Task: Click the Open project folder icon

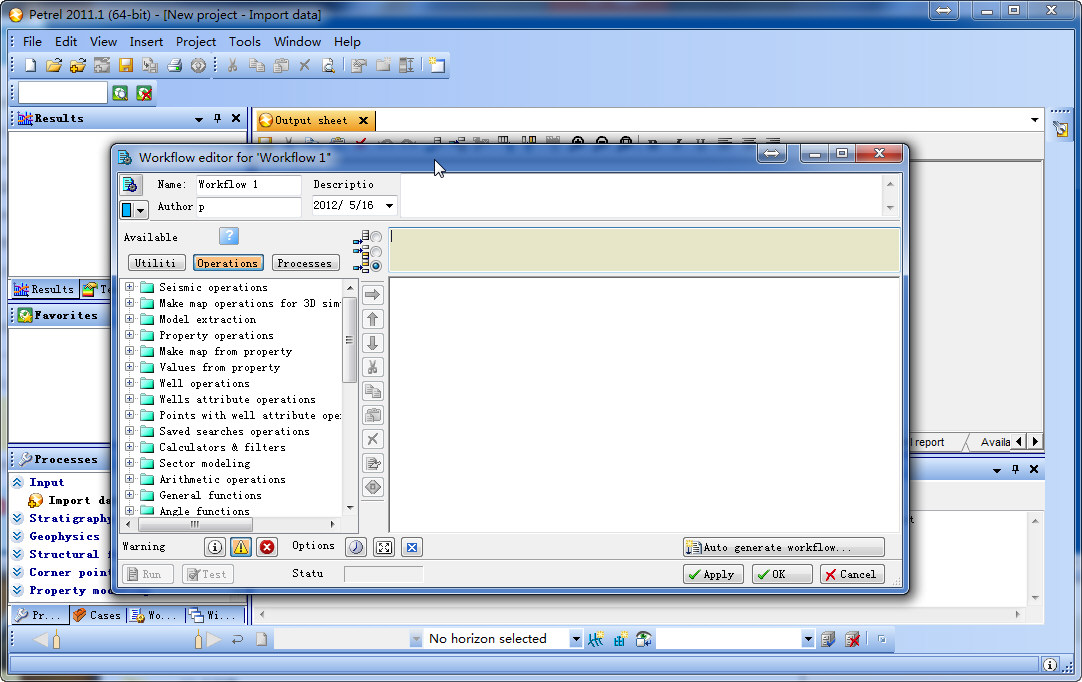Action: (54, 66)
